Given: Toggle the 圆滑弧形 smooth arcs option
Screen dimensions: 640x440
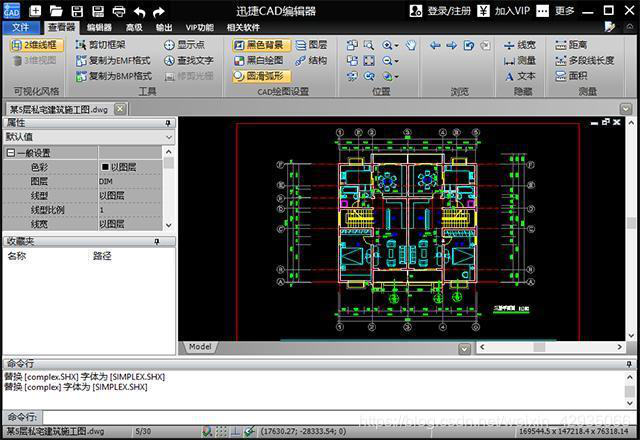Looking at the screenshot, I should [x=261, y=76].
